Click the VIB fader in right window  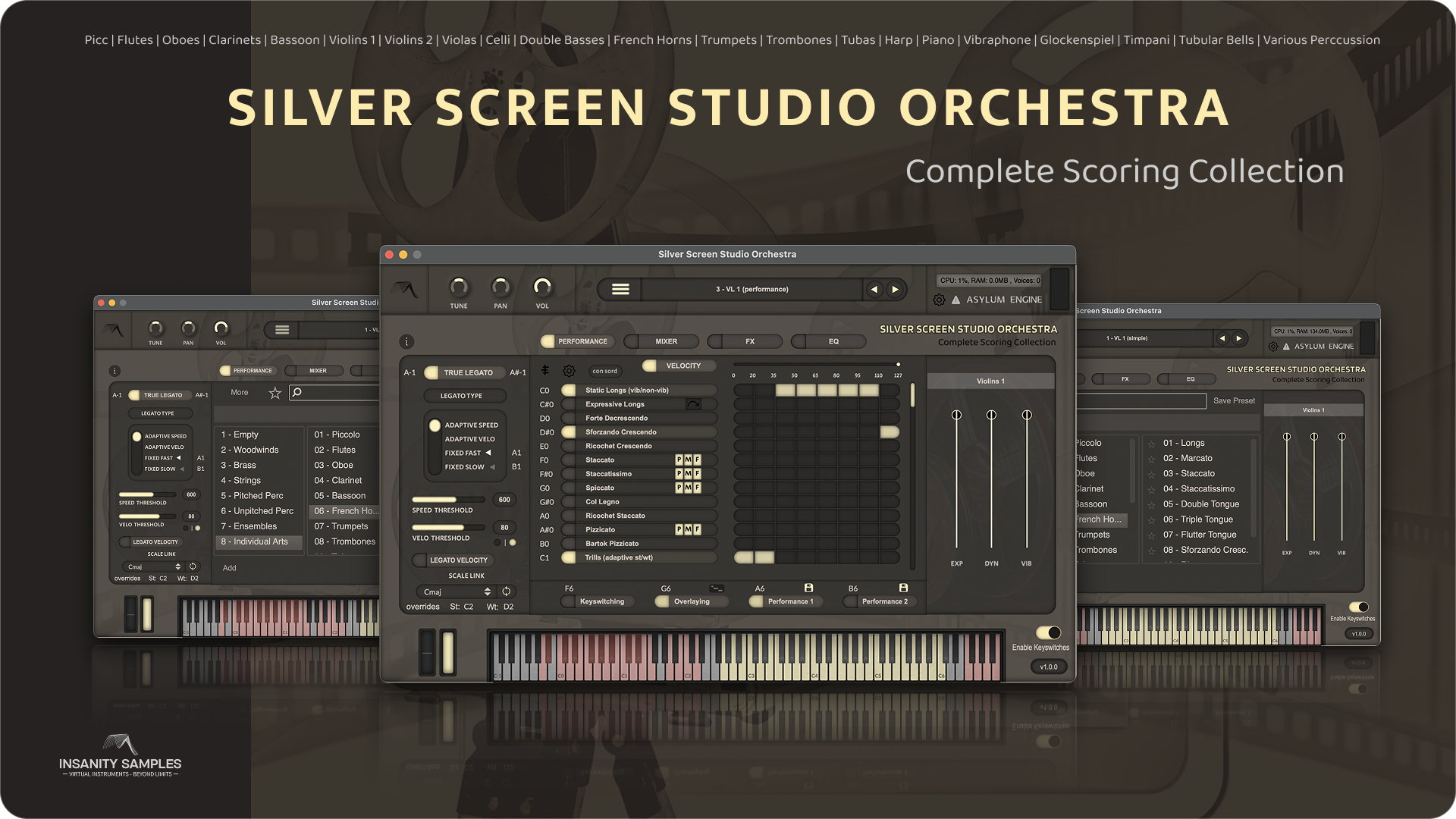1341,488
